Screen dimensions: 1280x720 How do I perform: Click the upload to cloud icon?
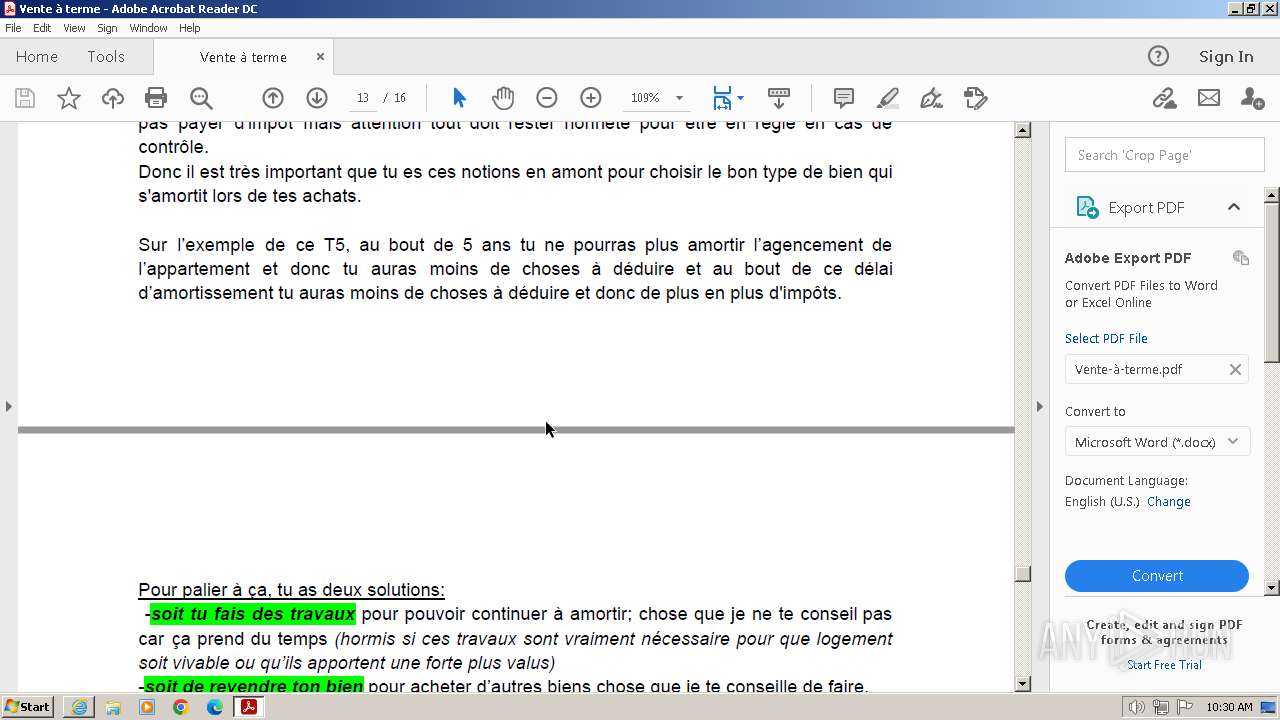point(113,98)
